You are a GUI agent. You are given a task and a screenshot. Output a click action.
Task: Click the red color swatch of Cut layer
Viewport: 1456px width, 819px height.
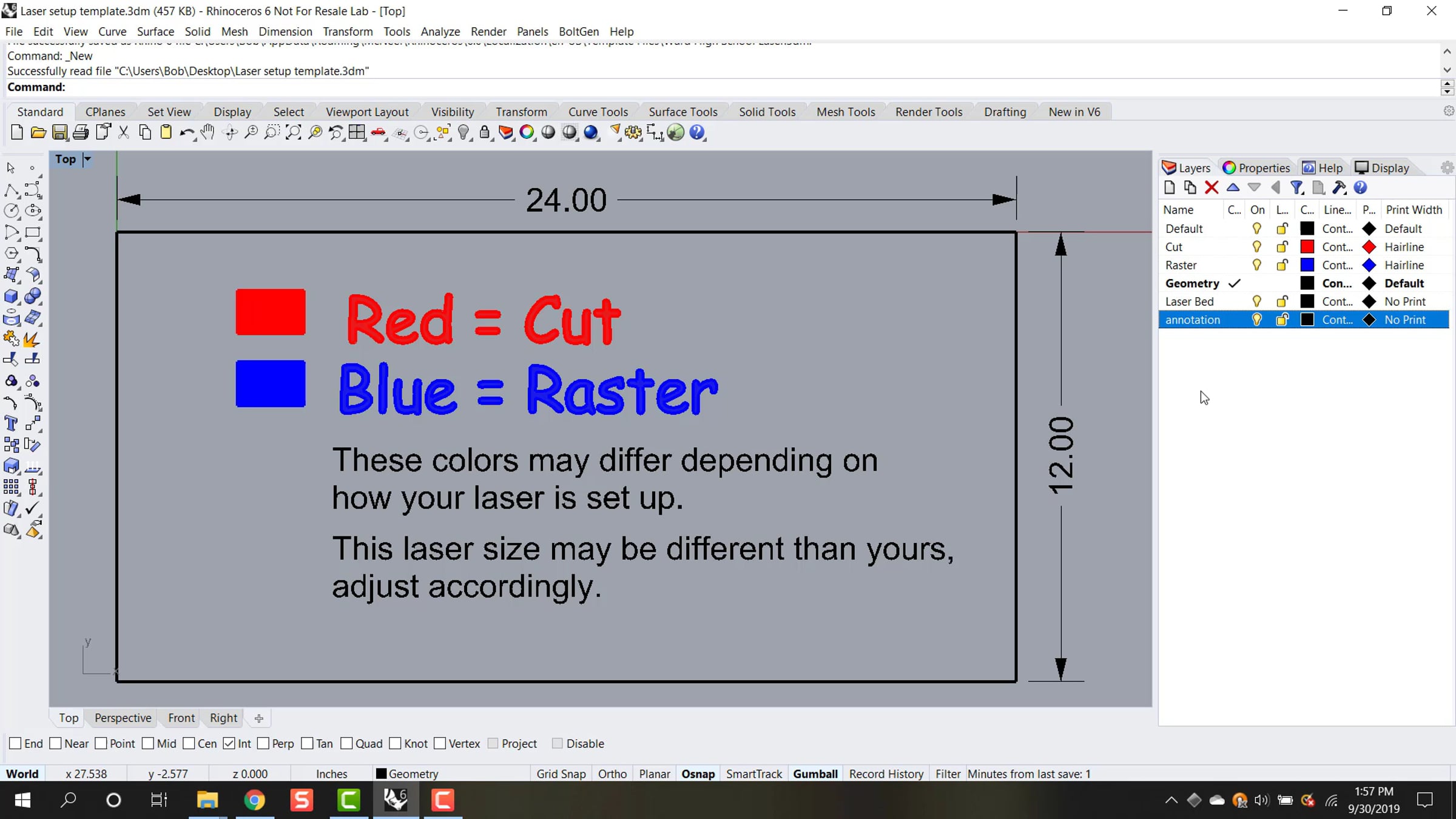1307,247
